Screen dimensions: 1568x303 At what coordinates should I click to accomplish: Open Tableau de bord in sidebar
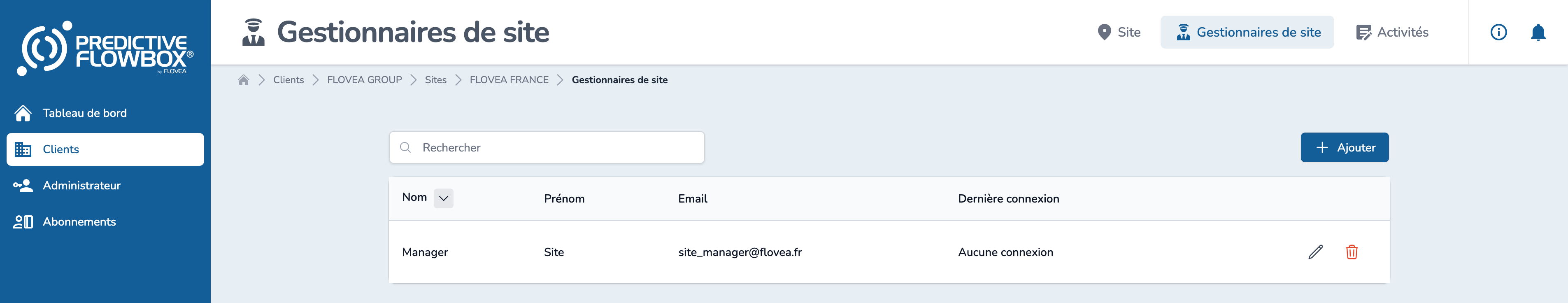pos(85,113)
